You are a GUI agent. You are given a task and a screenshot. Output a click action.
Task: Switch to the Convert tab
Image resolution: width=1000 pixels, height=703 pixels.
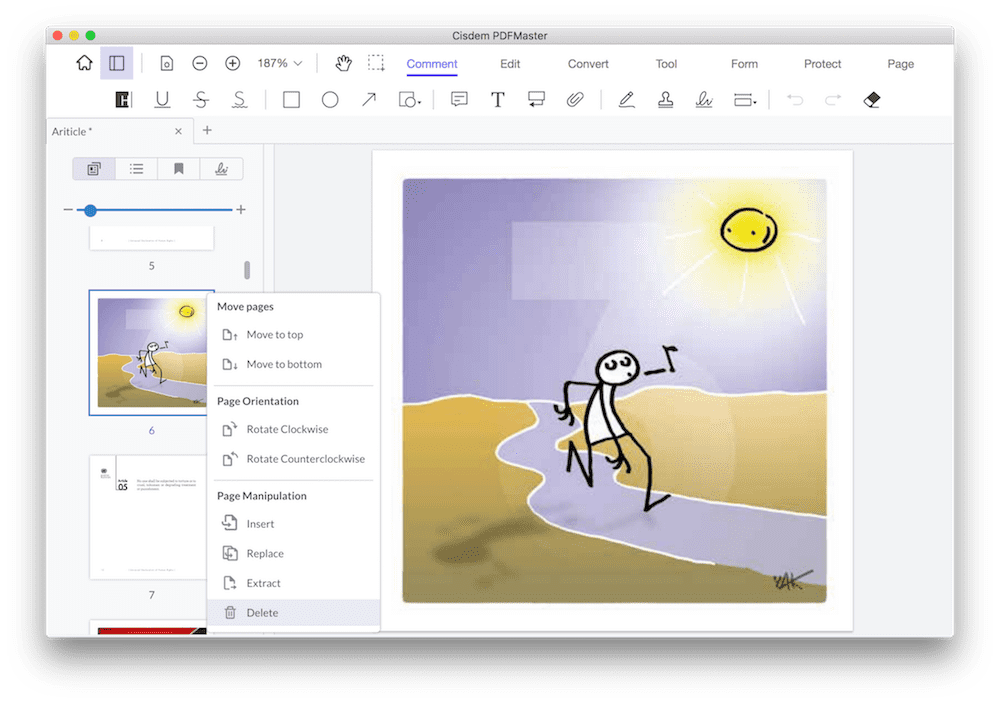(x=588, y=64)
